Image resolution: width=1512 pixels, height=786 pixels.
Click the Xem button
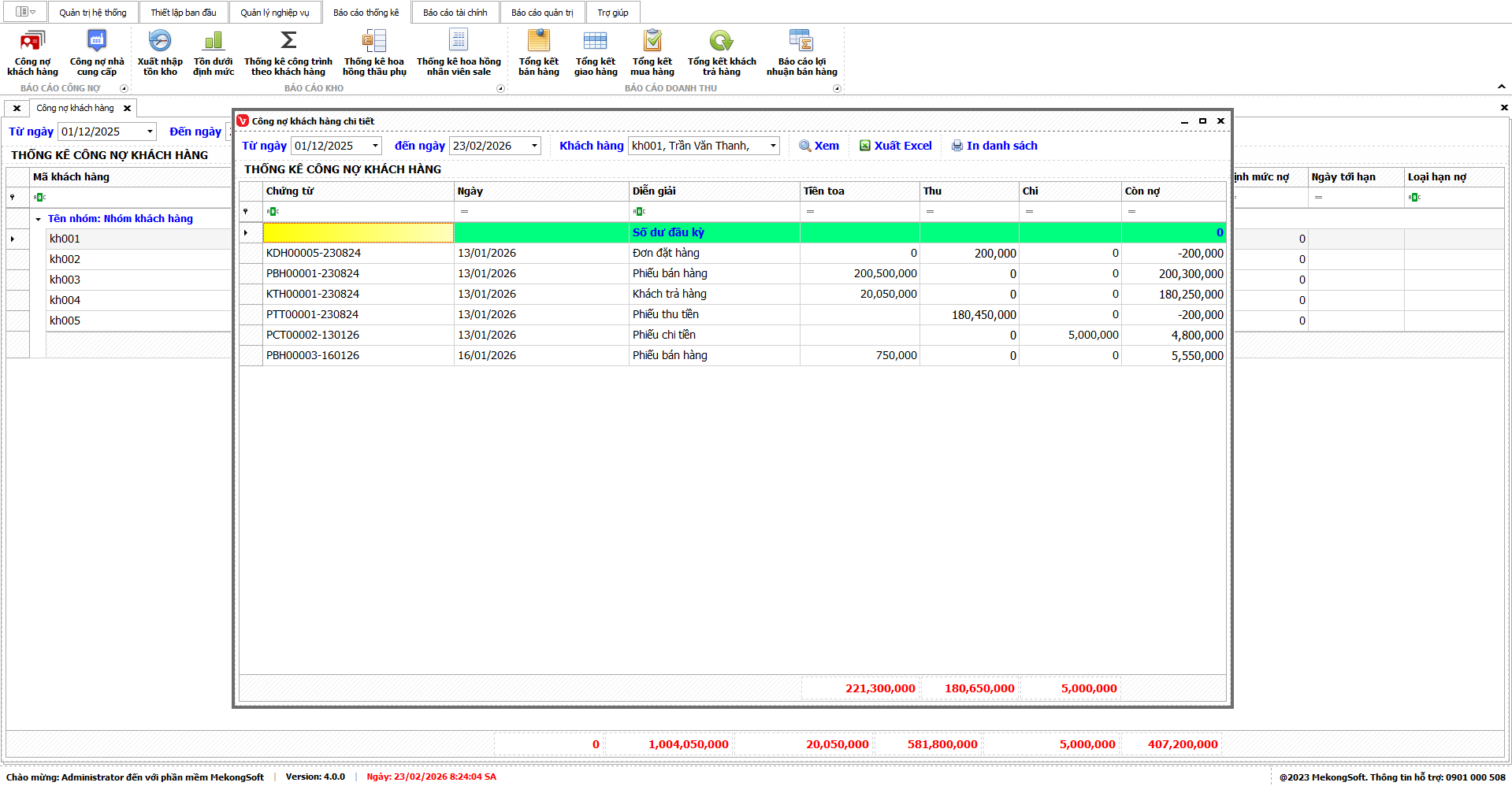pos(819,146)
